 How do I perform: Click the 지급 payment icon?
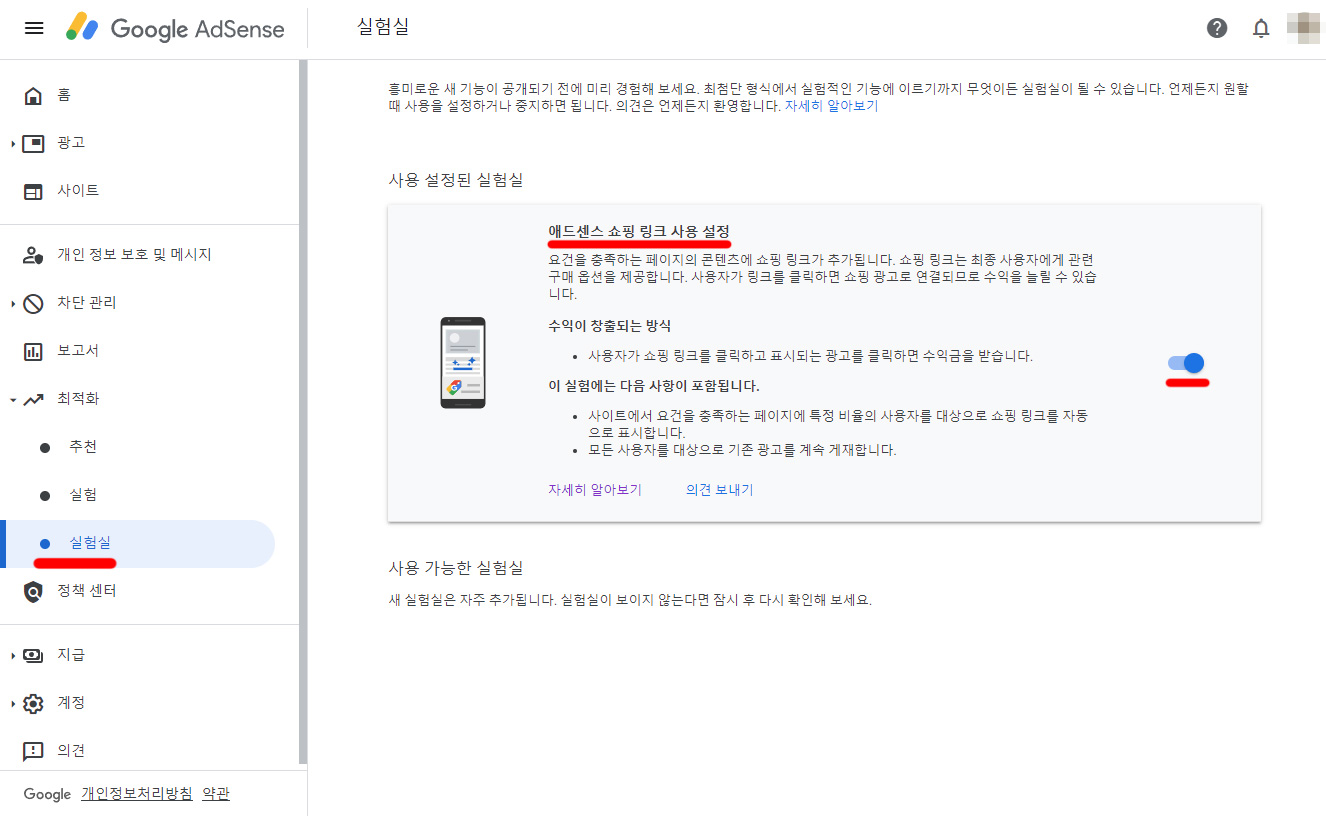pos(33,655)
